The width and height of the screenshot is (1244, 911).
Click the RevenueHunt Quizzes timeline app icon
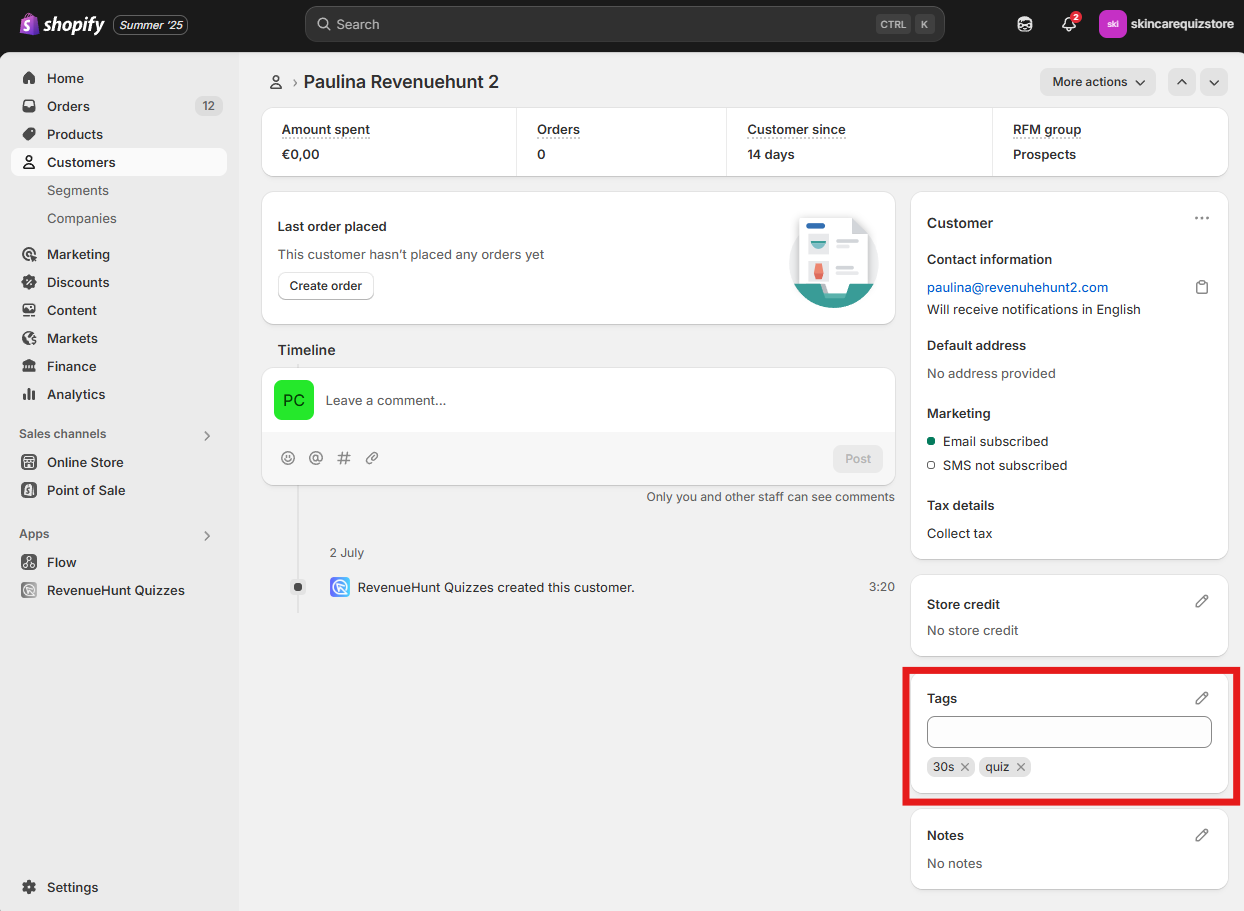[340, 587]
